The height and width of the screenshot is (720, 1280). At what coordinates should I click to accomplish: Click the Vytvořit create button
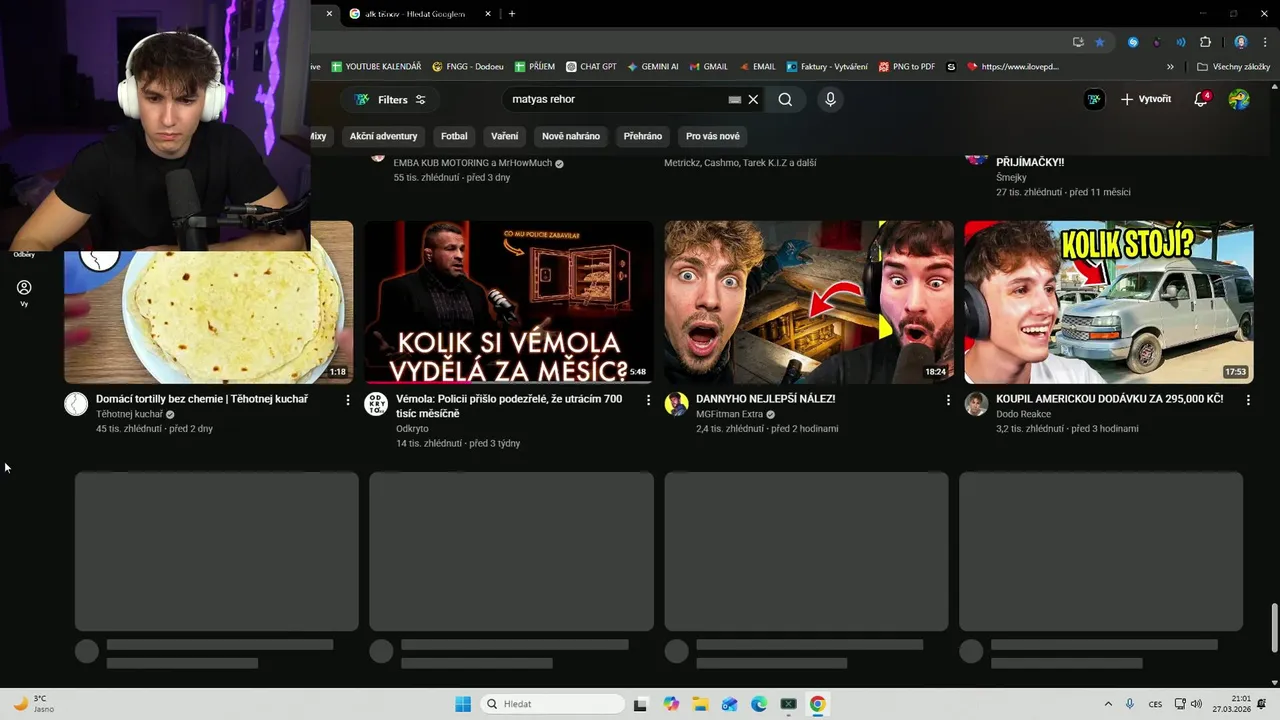pos(1146,99)
